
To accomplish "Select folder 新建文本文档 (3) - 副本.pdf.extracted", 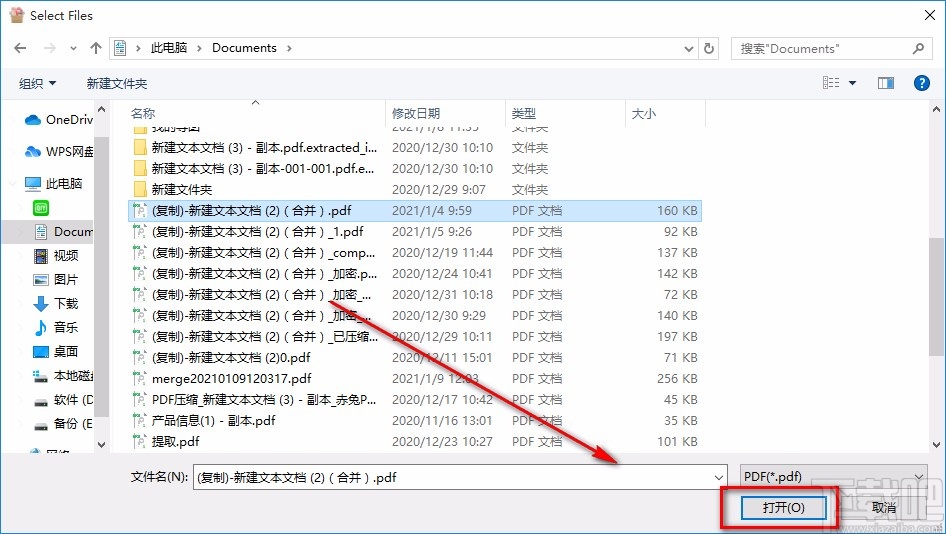I will coord(415,147).
